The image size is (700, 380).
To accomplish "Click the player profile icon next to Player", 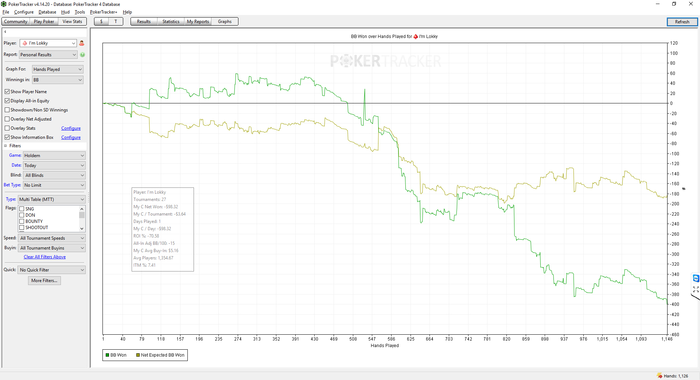I will (82, 43).
